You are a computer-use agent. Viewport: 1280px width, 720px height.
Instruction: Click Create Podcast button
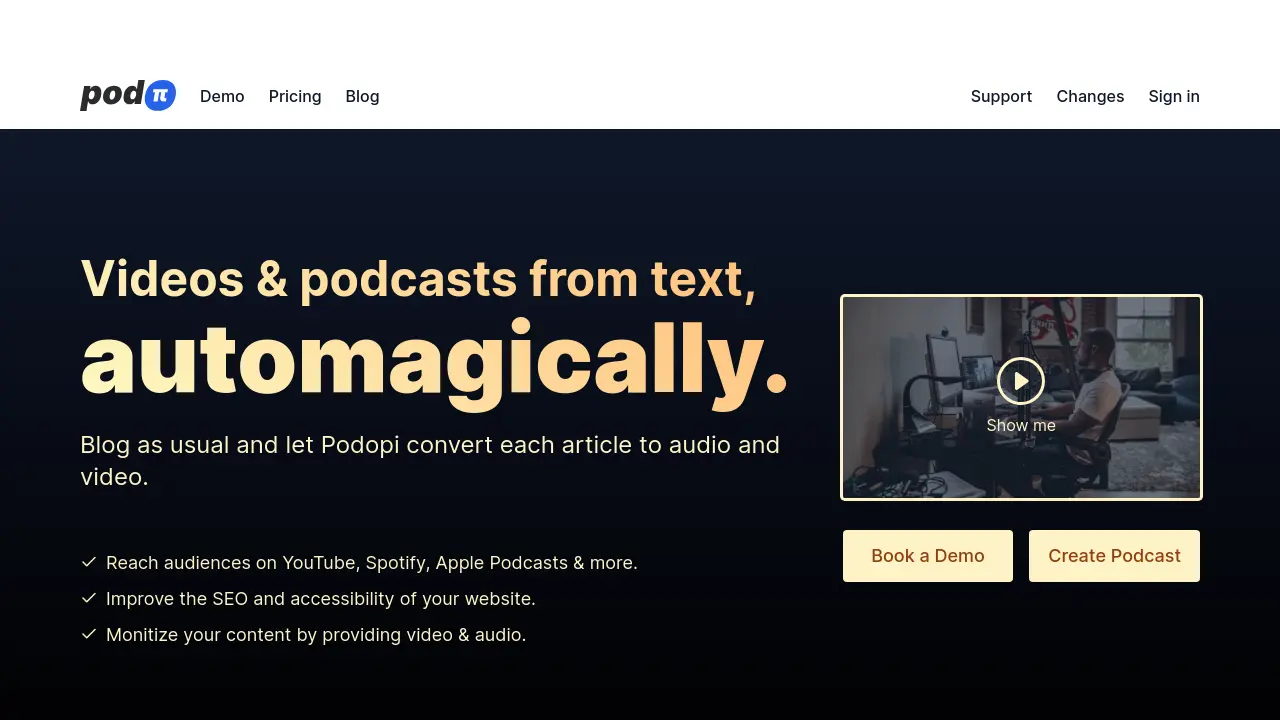1114,556
